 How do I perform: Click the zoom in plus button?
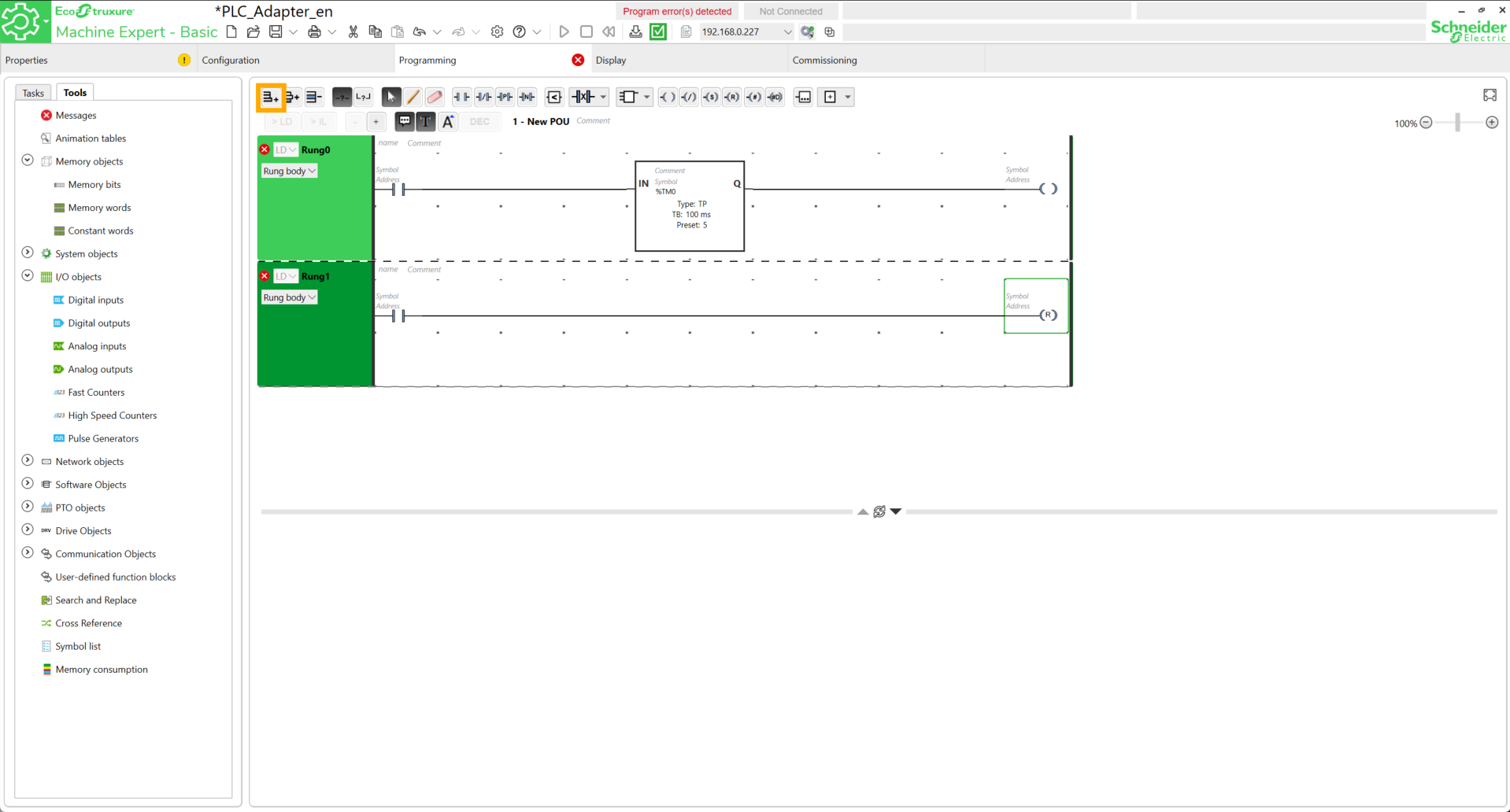pyautogui.click(x=1491, y=123)
